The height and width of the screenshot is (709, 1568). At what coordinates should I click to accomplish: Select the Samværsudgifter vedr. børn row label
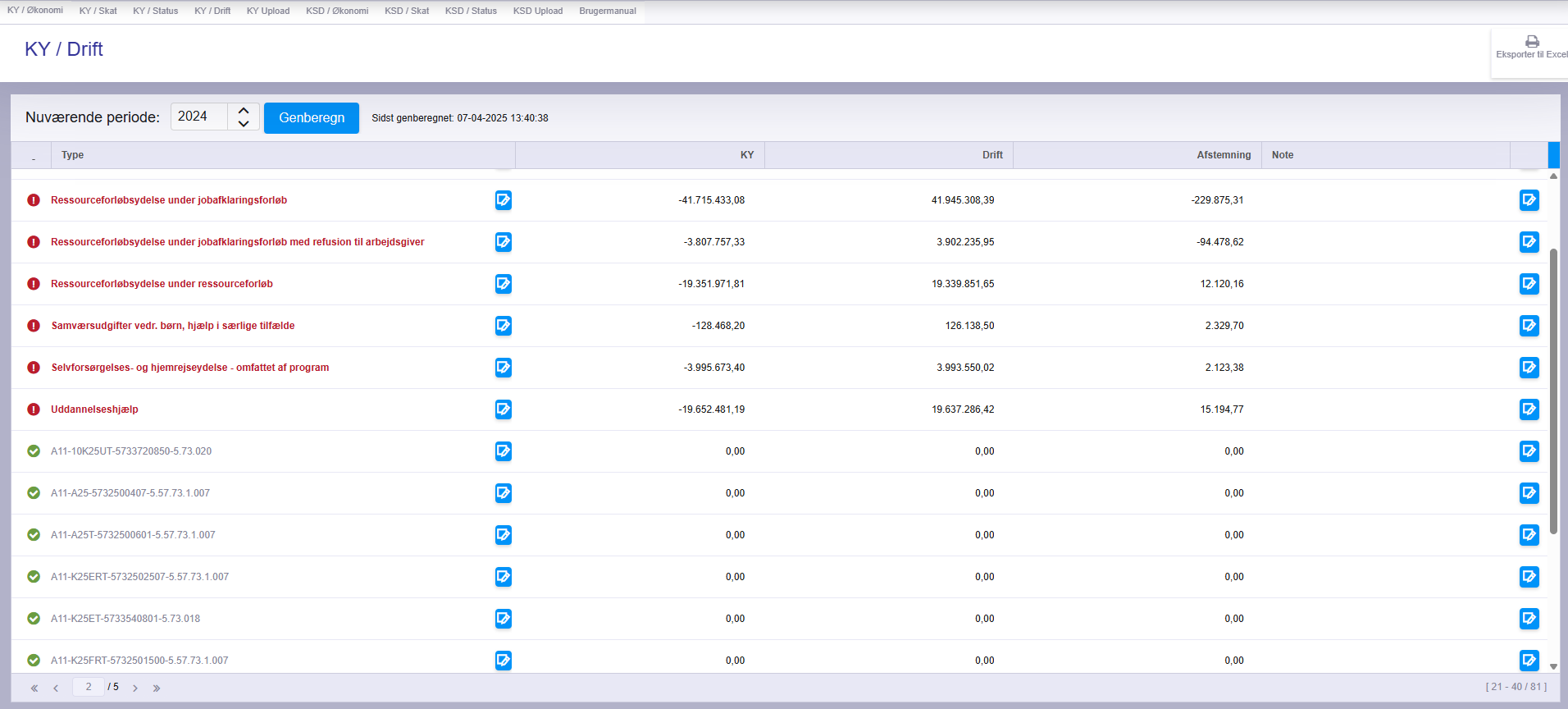[173, 326]
